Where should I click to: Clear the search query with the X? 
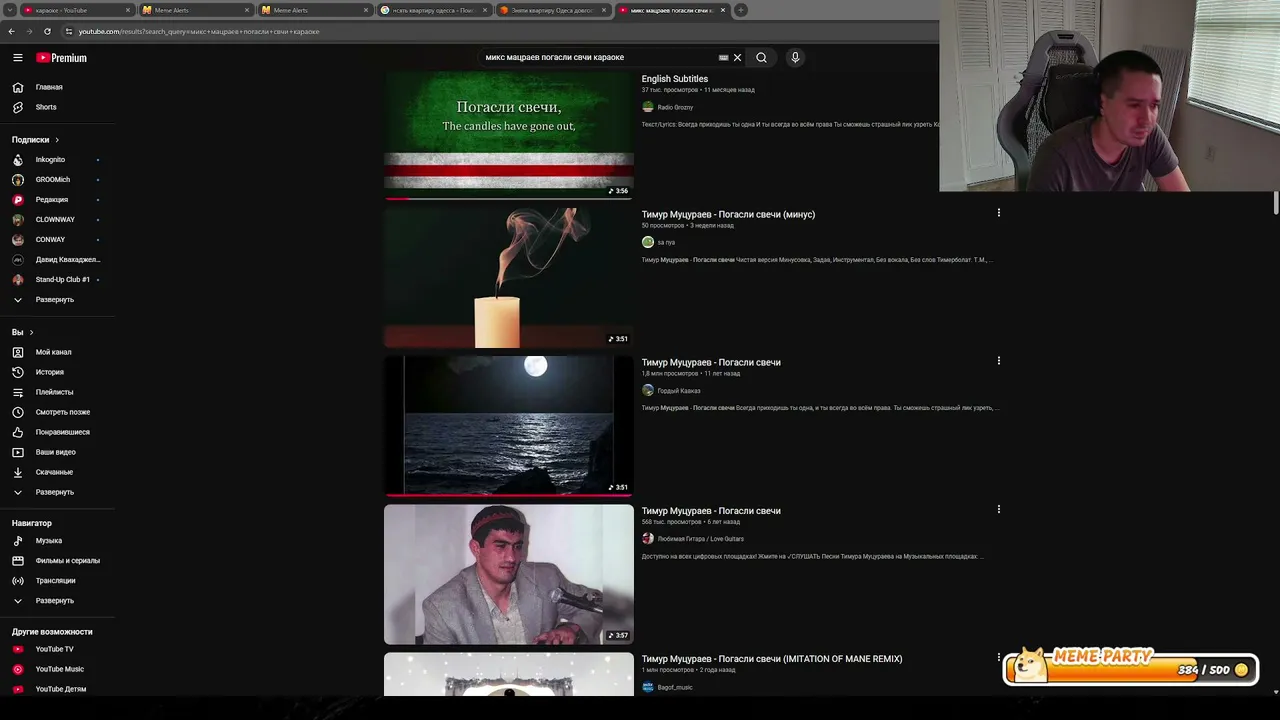[x=738, y=57]
